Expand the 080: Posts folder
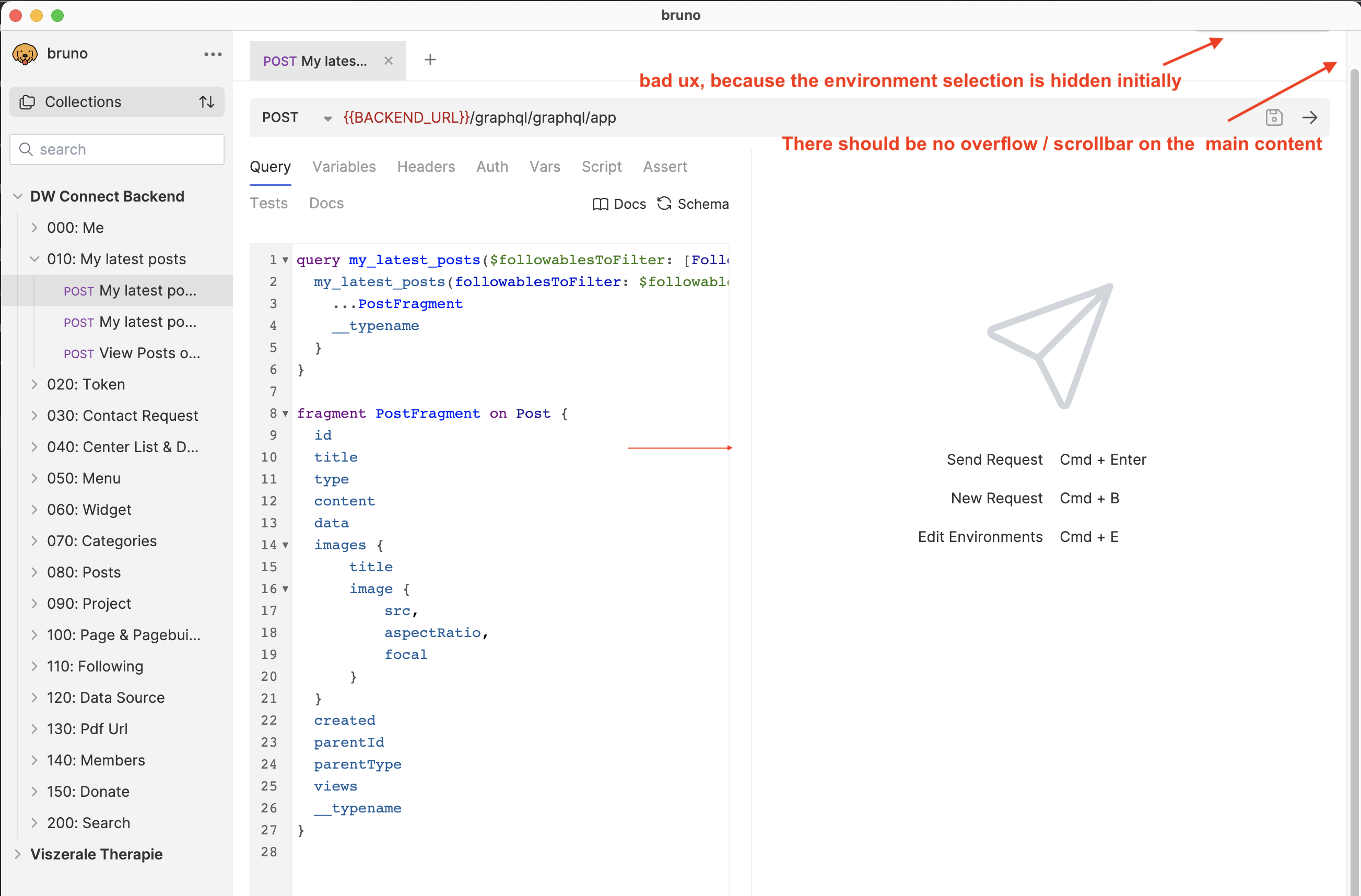Image resolution: width=1361 pixels, height=896 pixels. point(35,572)
